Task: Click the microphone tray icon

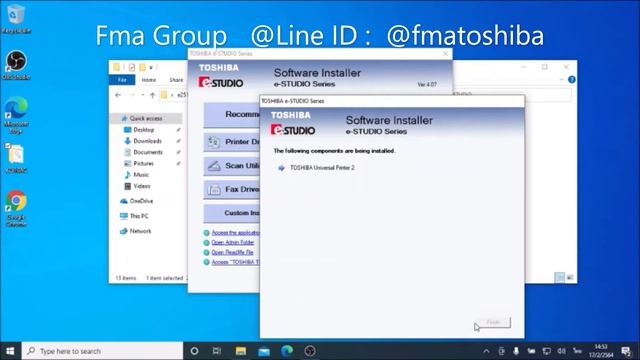Action: pyautogui.click(x=516, y=351)
